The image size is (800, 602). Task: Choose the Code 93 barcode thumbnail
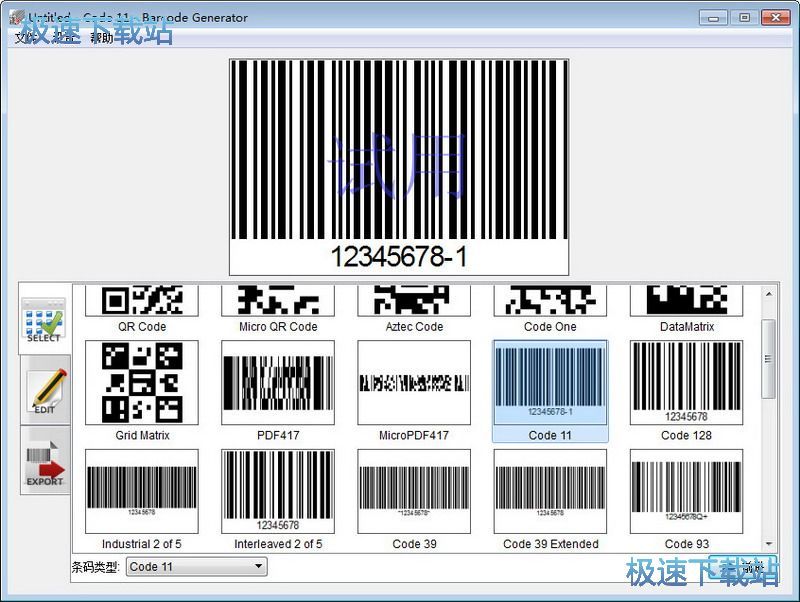pos(686,491)
